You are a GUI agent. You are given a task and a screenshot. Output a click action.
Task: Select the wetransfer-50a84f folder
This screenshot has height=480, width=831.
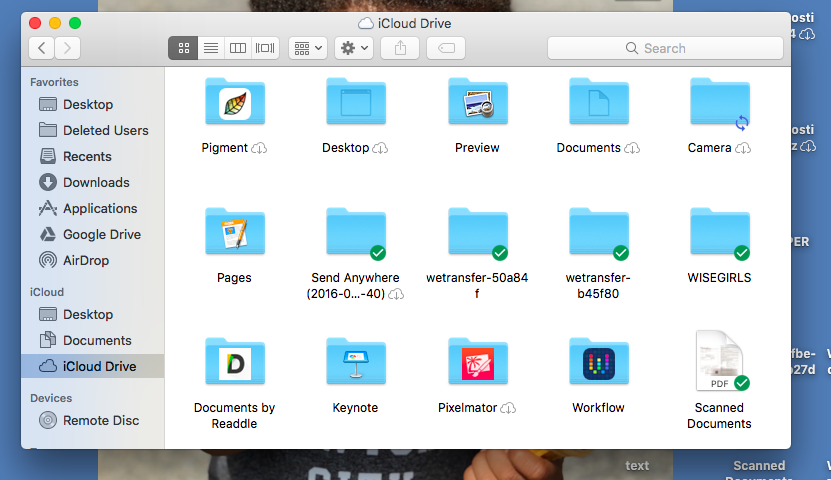[478, 232]
